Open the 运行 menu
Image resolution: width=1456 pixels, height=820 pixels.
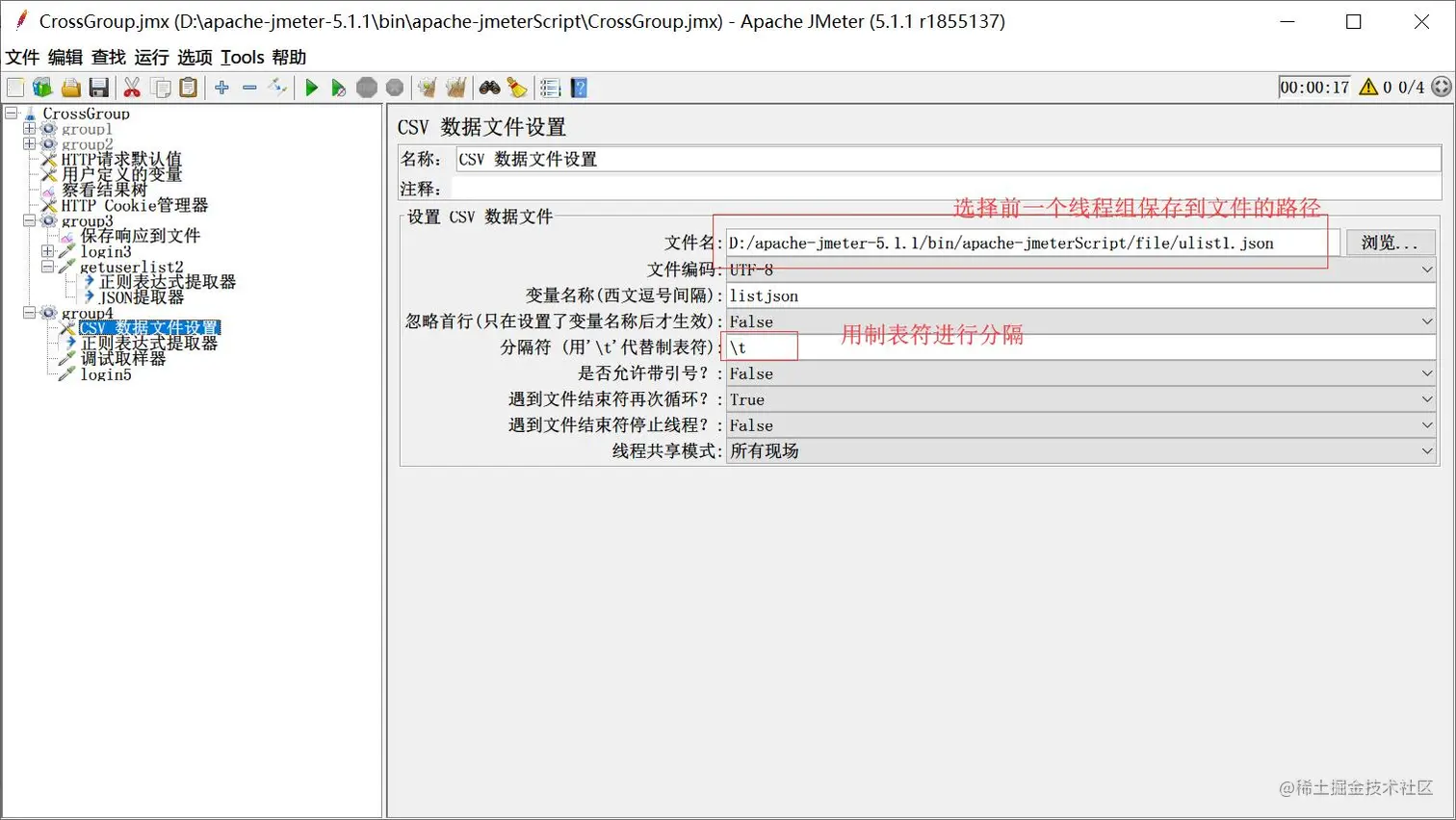(x=151, y=57)
